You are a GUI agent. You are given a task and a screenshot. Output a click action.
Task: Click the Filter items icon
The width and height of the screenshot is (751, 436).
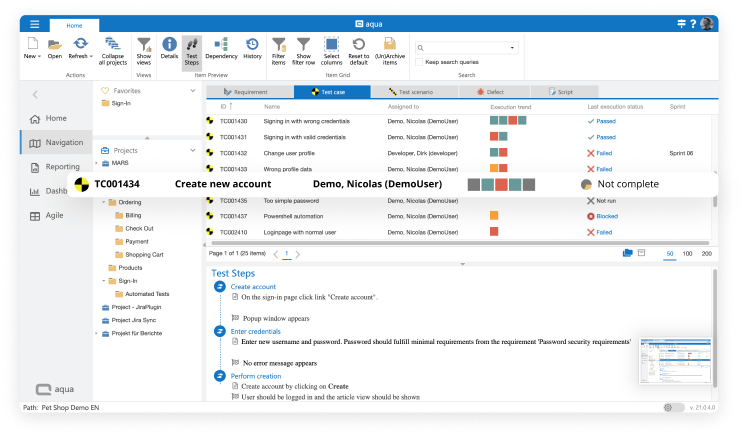coord(279,51)
